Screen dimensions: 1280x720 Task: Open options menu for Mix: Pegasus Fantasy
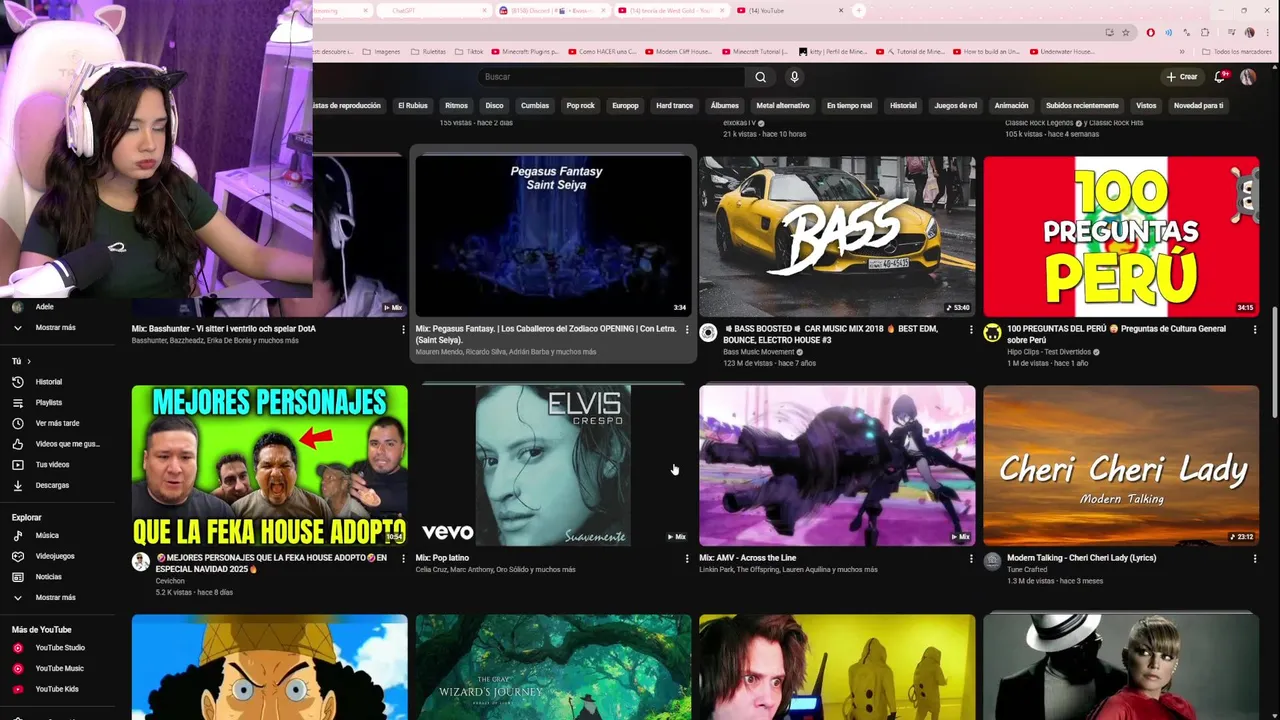tap(687, 329)
